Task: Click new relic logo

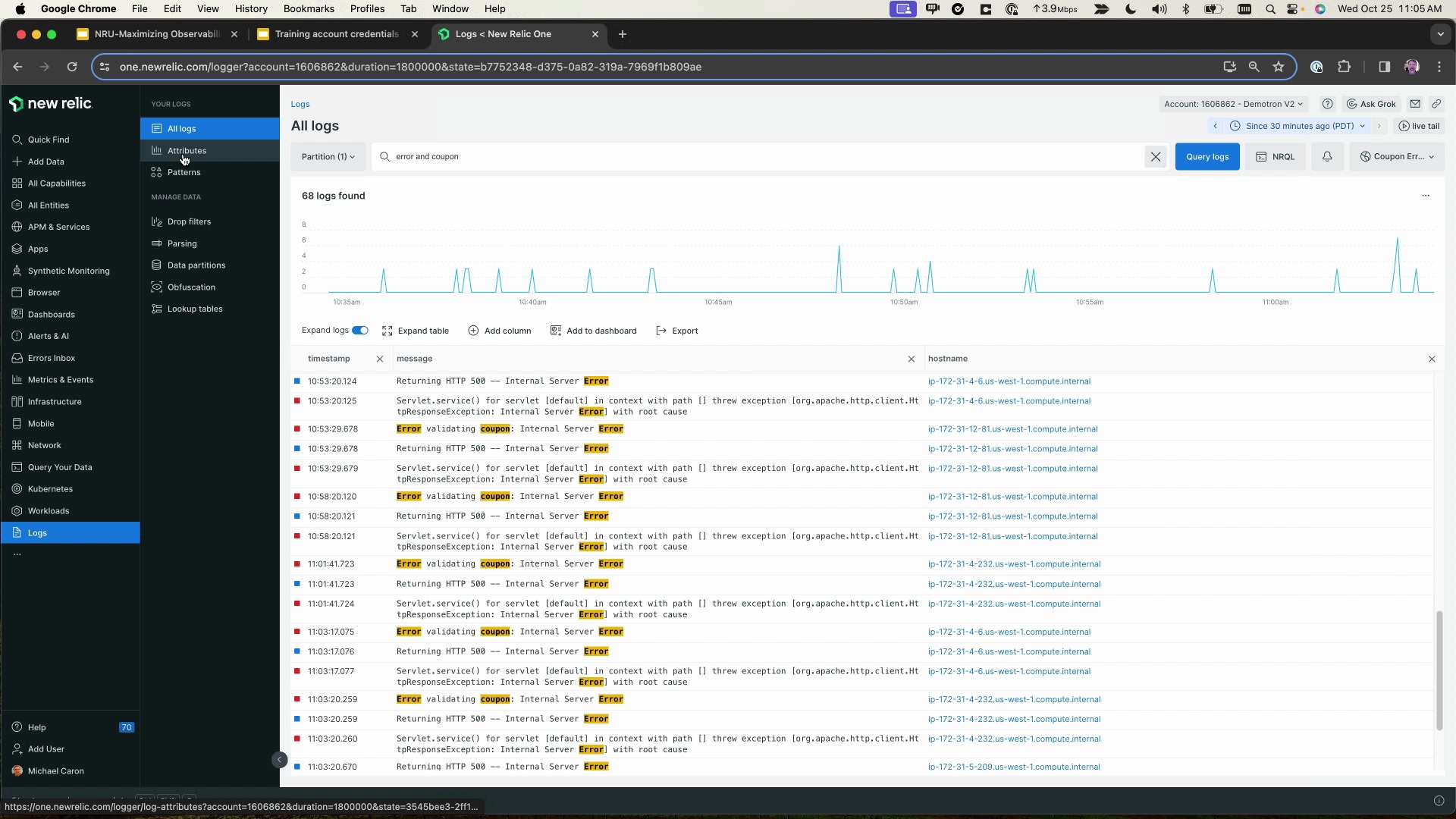Action: pyautogui.click(x=51, y=104)
